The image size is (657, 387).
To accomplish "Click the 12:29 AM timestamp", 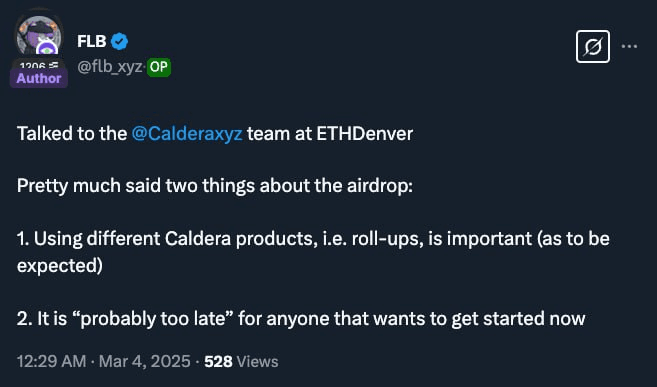I will click(x=52, y=361).
